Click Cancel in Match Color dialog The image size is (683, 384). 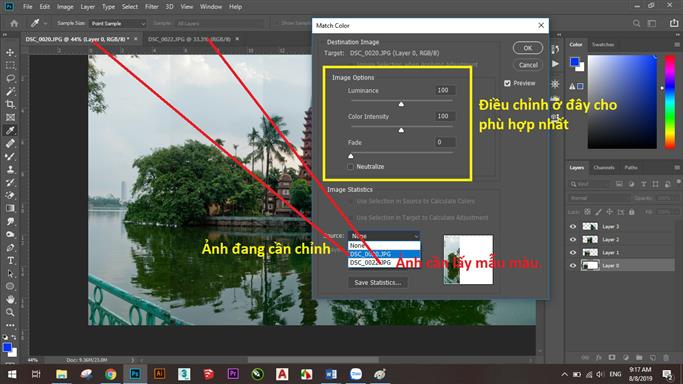click(x=527, y=65)
